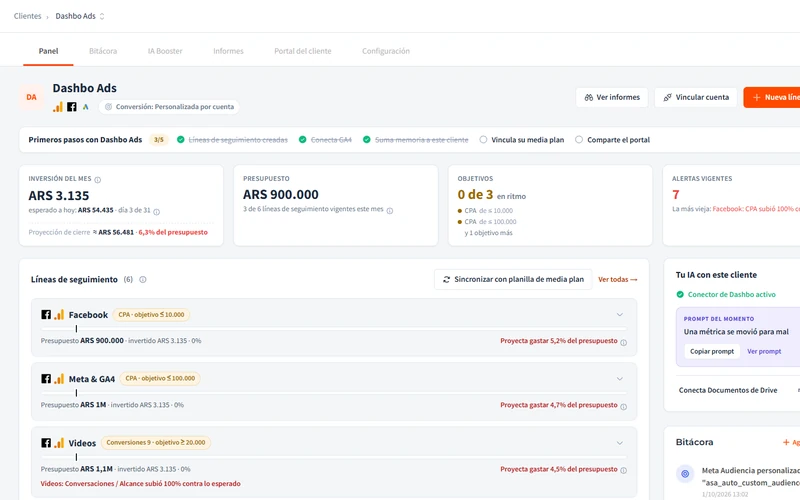Click the Meta Audiencia bitácora entry icon

coord(685,474)
